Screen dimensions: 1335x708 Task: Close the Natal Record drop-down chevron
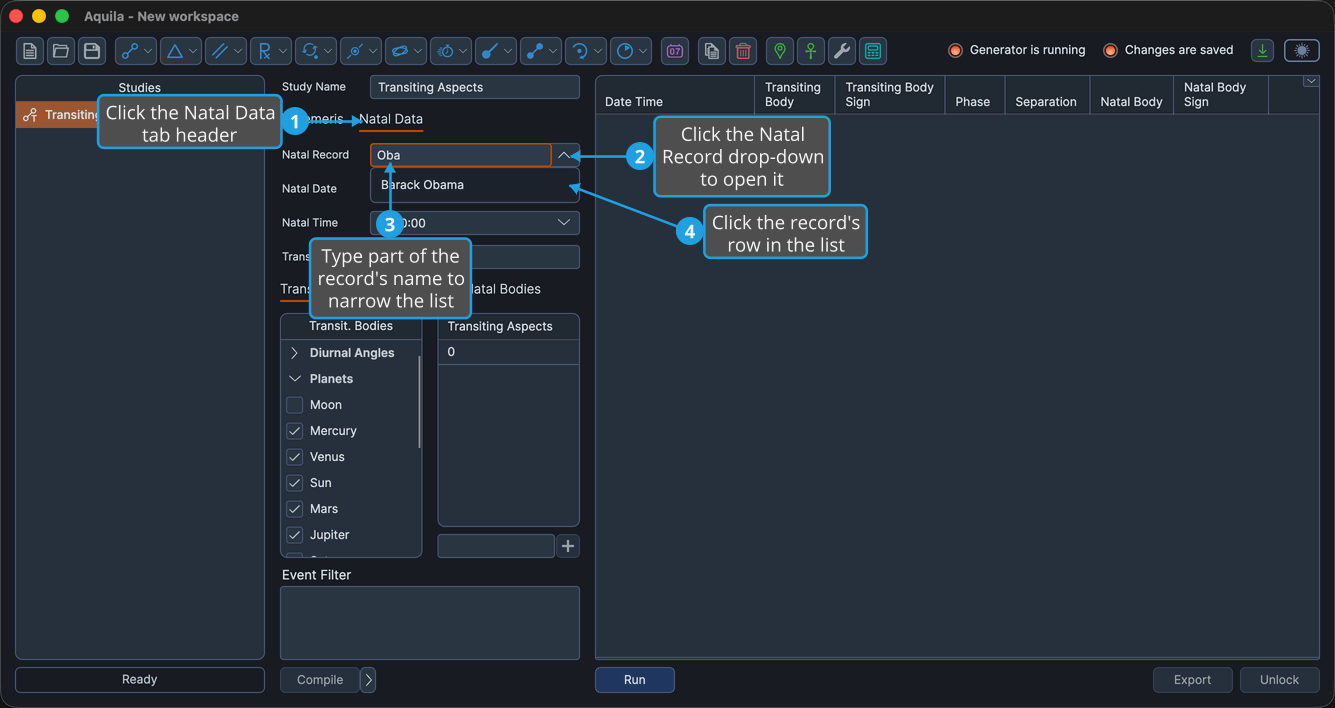click(564, 155)
